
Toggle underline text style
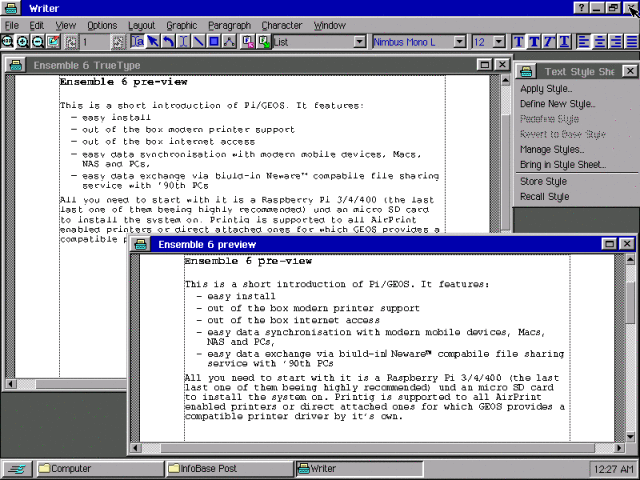[x=564, y=42]
